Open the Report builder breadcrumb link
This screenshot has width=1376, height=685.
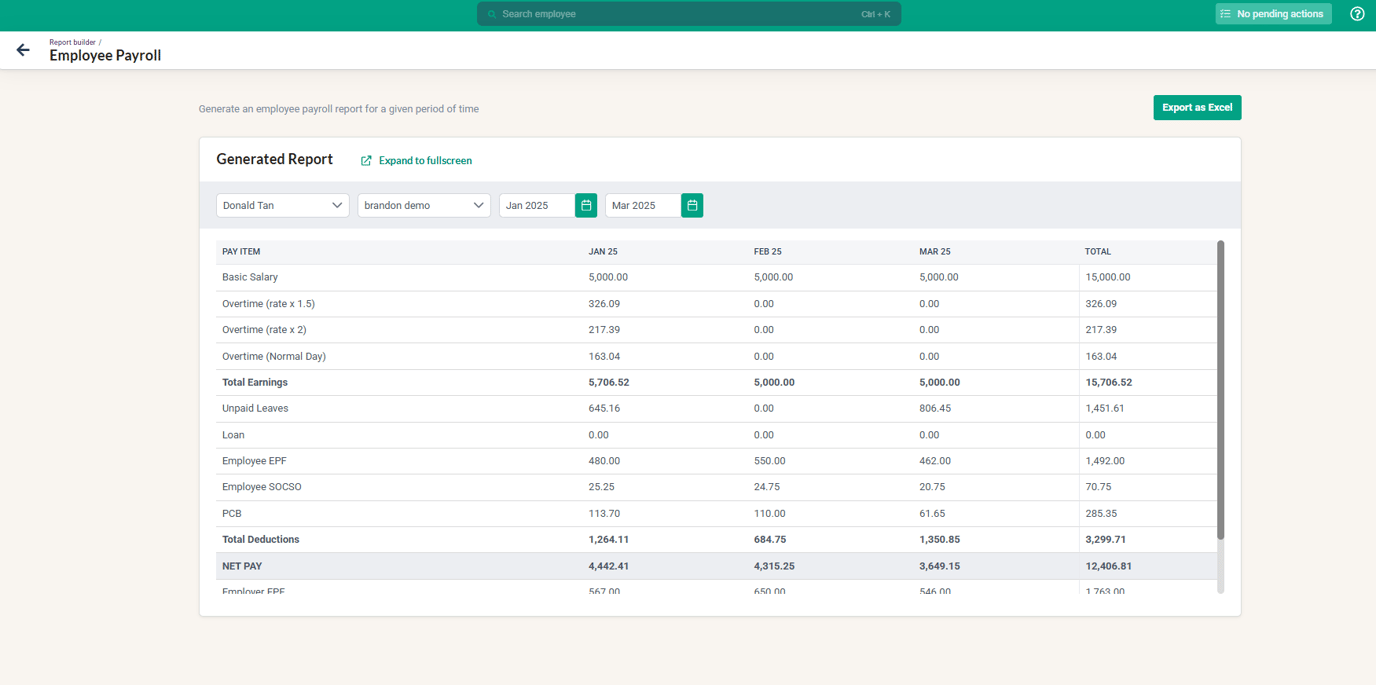click(71, 42)
